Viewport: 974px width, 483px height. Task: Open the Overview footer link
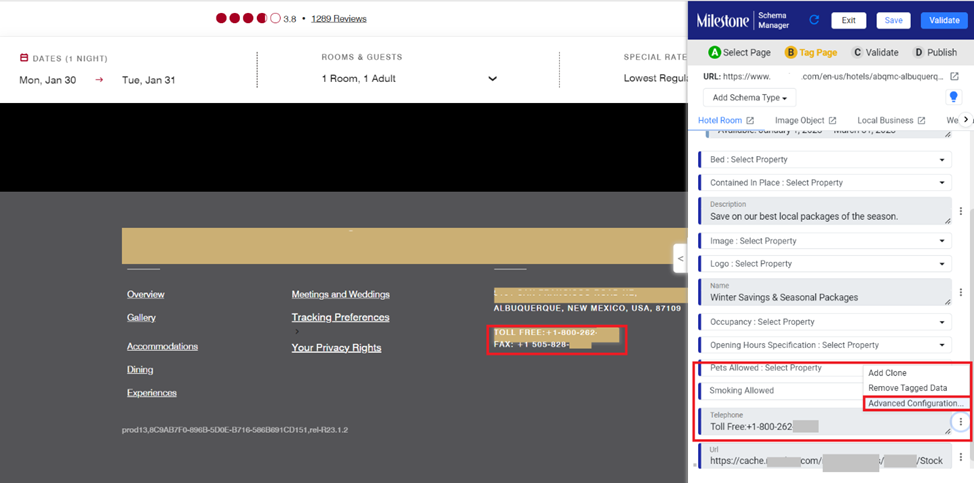coord(145,294)
